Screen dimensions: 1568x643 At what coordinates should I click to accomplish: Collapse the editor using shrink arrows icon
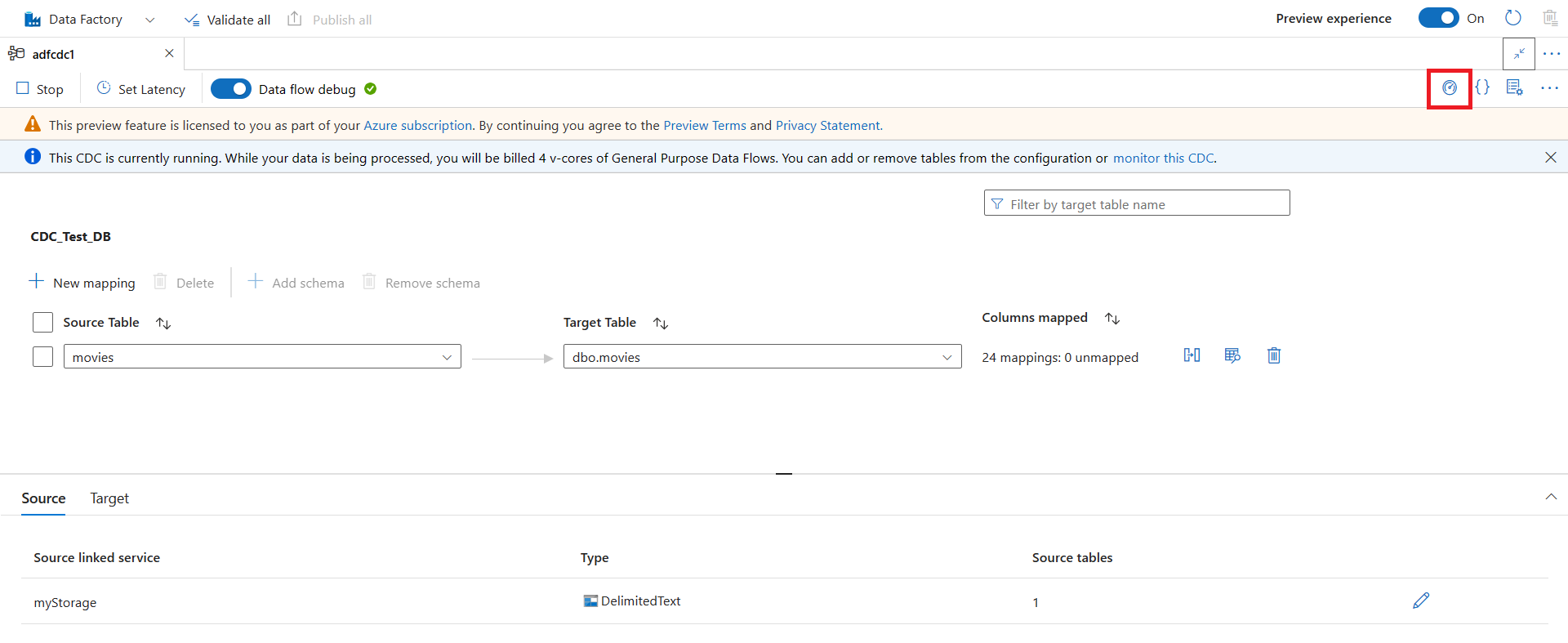[x=1518, y=54]
